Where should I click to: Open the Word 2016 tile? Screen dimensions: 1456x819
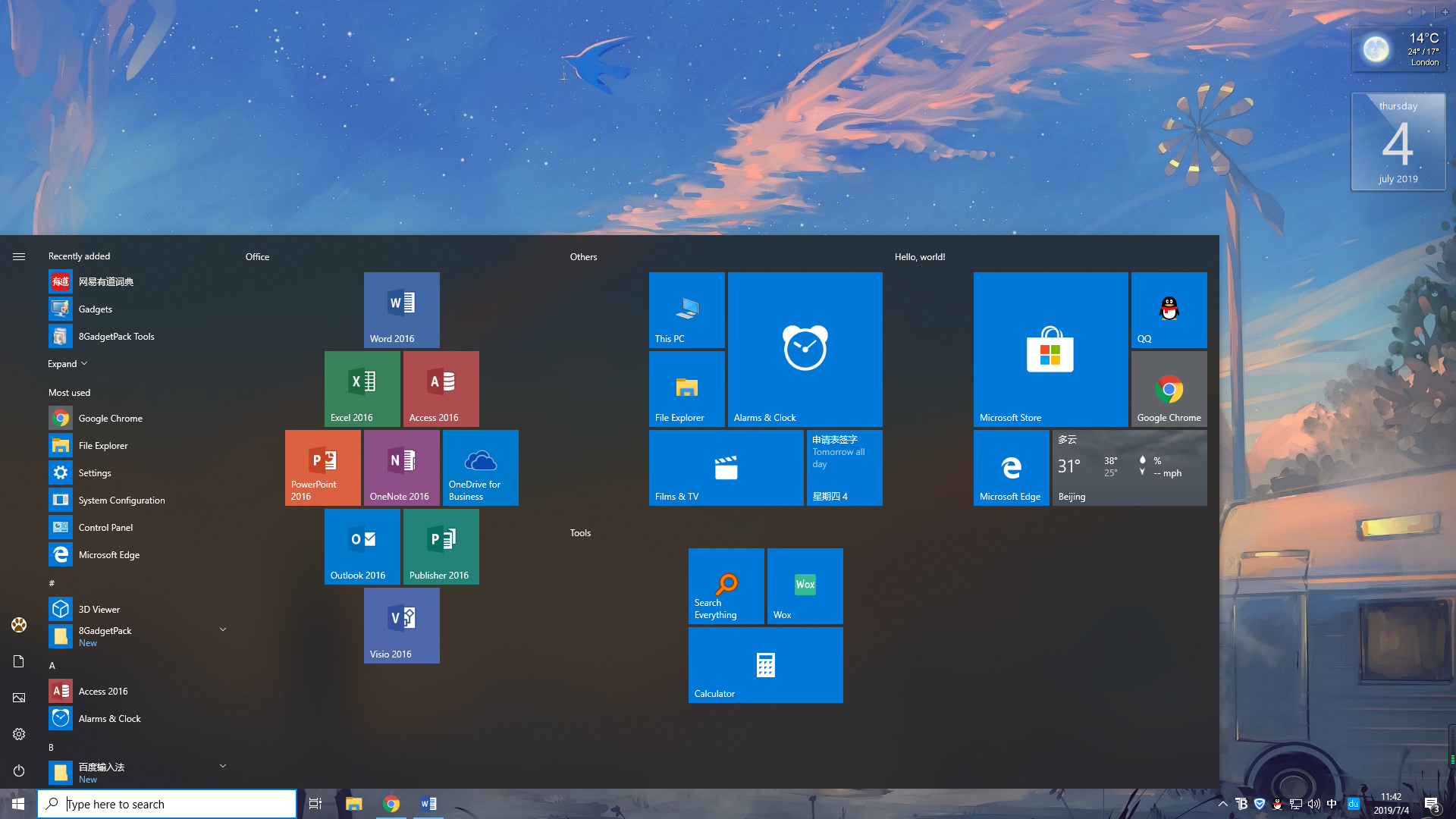click(401, 309)
